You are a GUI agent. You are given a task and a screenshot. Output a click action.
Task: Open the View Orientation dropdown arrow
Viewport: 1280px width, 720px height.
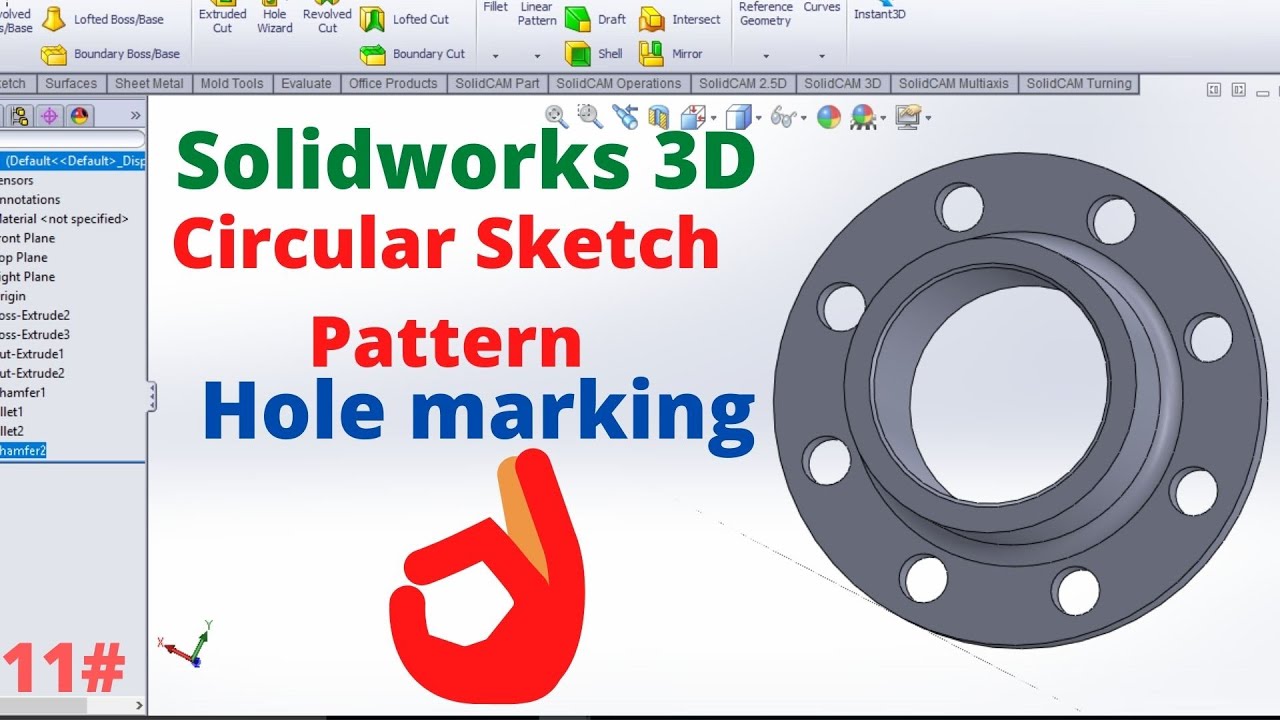tap(713, 118)
